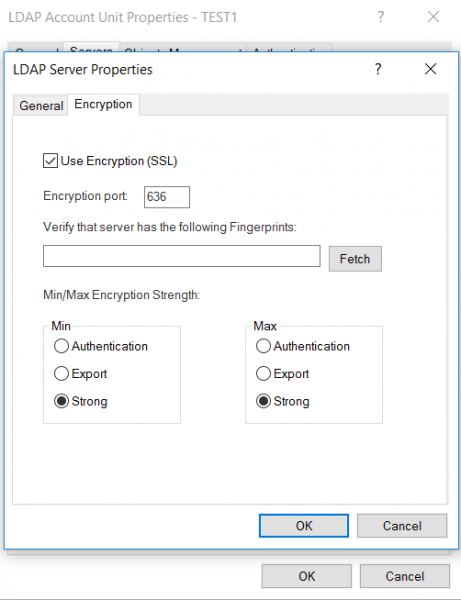Confirm LDAP Server Properties with OK

coord(304,526)
